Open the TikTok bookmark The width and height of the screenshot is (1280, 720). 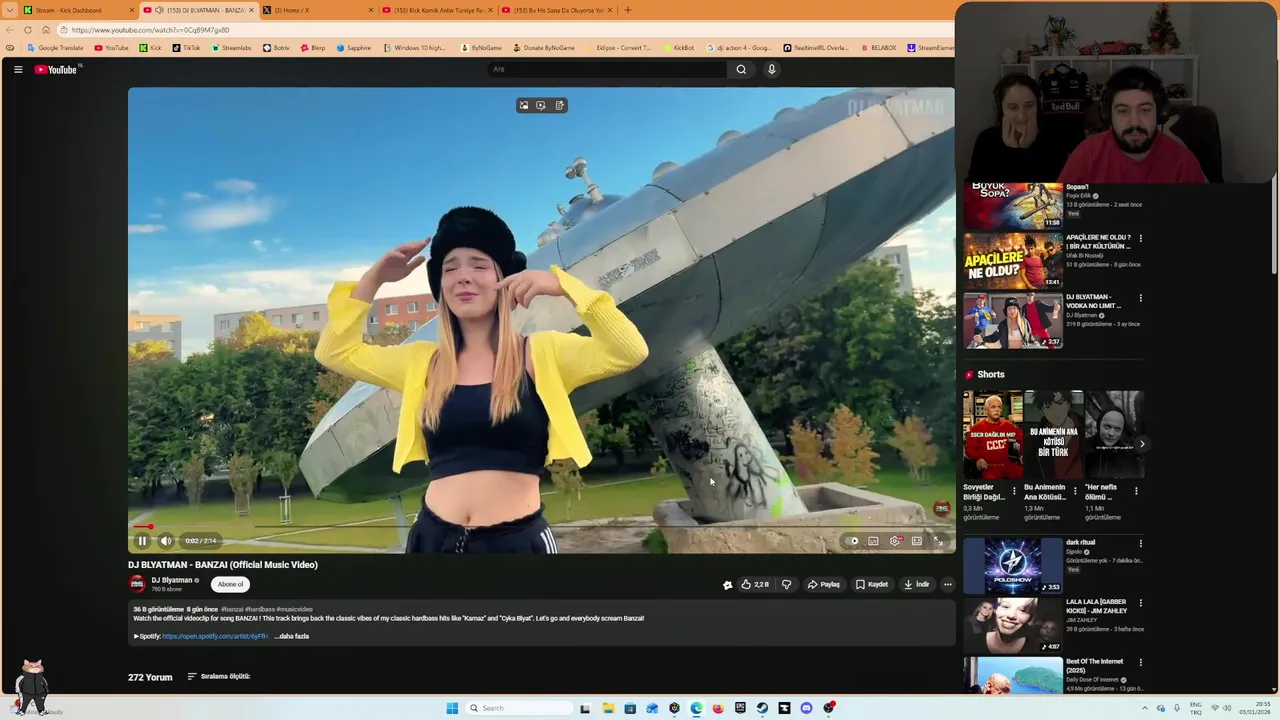186,48
